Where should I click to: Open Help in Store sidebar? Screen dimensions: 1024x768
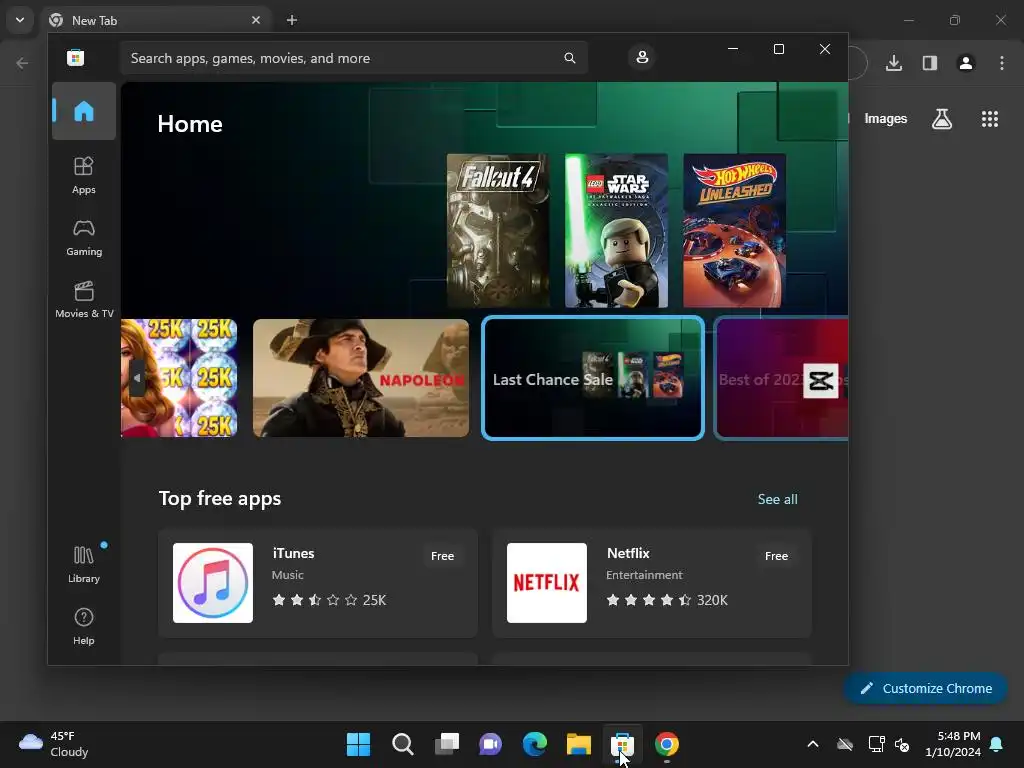point(84,626)
